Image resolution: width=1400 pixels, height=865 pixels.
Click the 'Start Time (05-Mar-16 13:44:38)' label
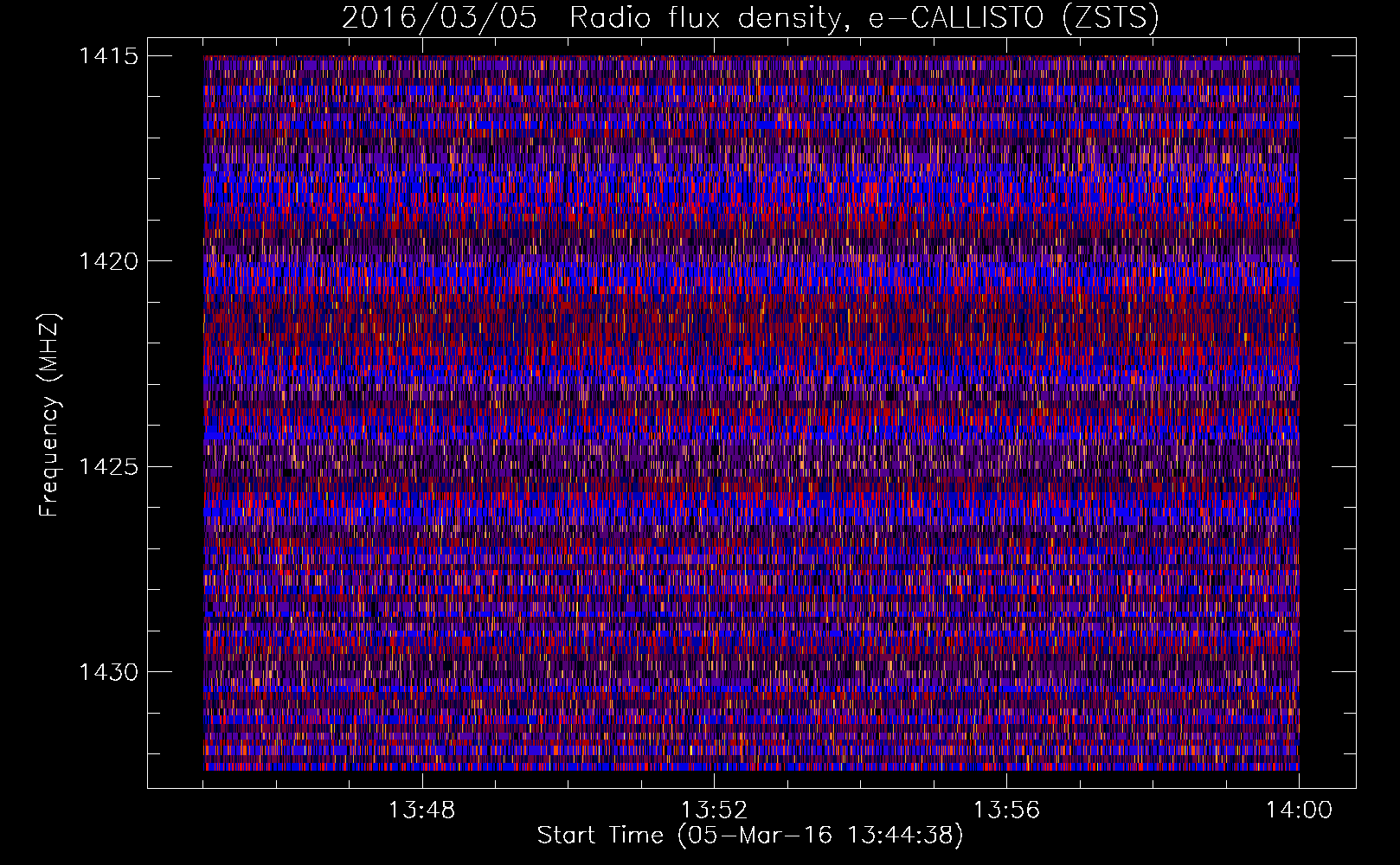750,836
